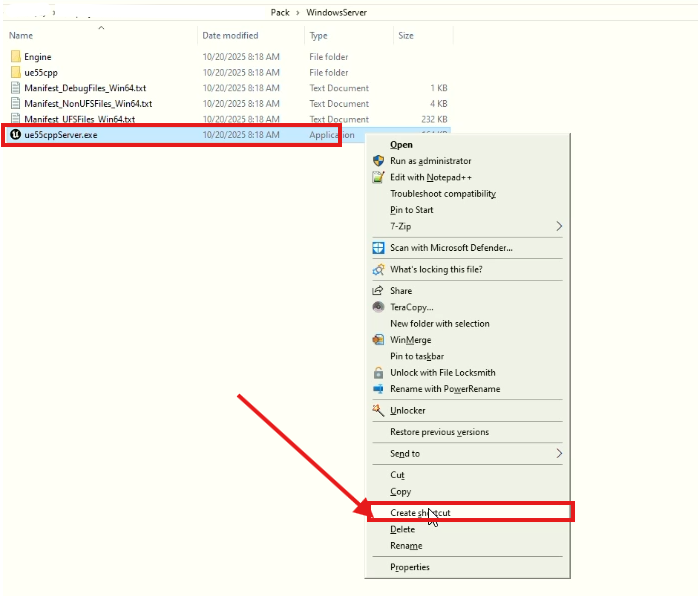Click the Edit with Notepad++ icon
Screen dimensions: 698x596
pos(378,177)
